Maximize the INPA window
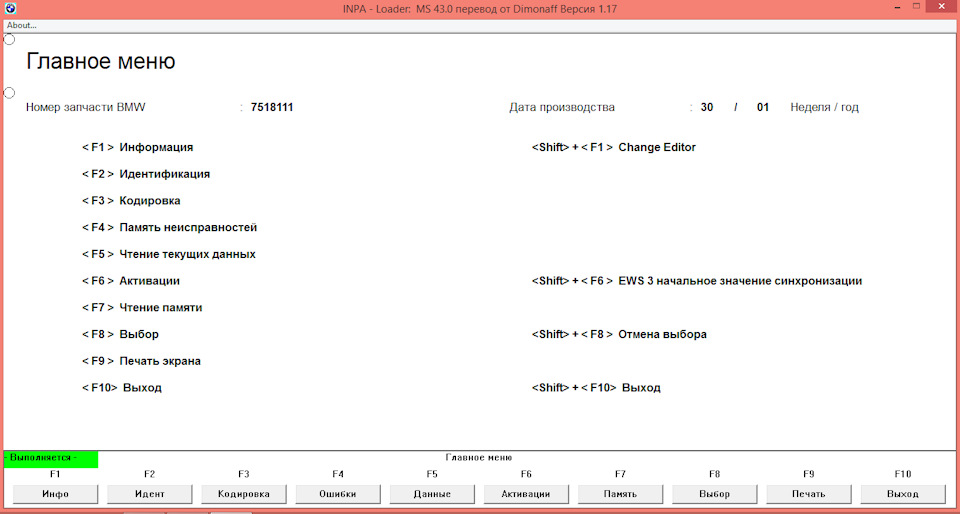The image size is (960, 514). click(917, 6)
